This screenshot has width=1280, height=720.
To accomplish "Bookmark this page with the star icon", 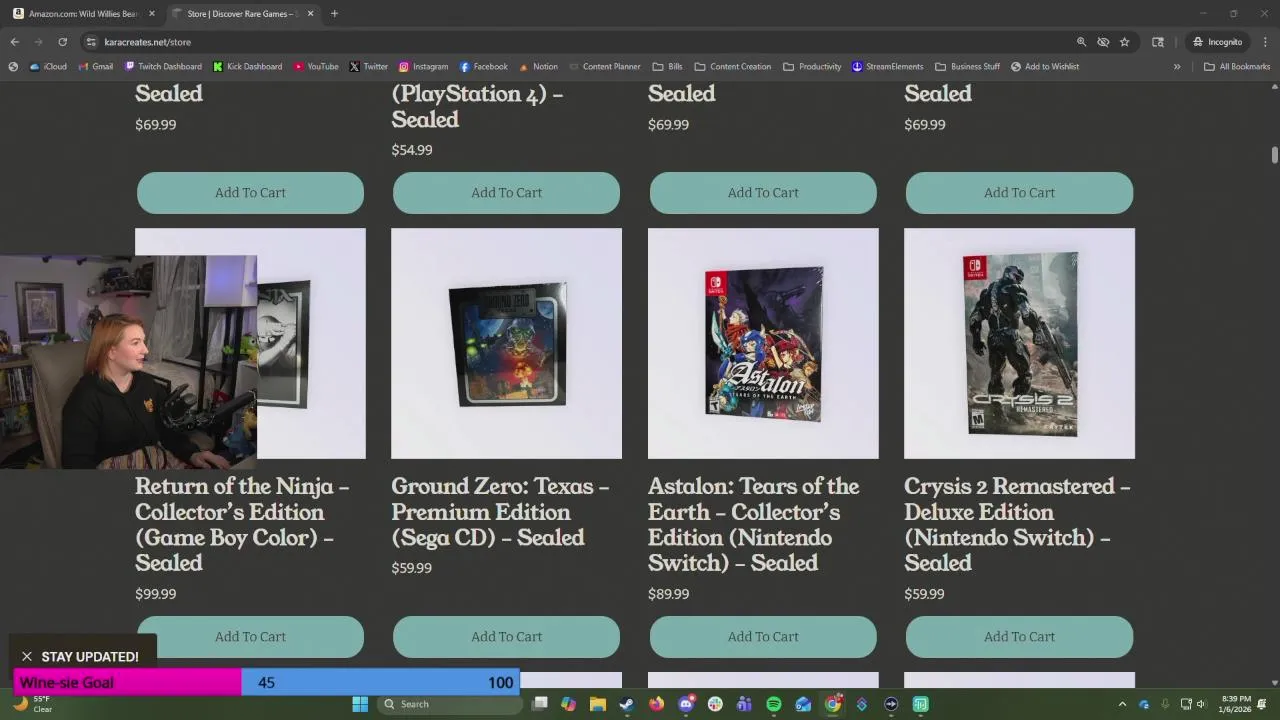I will click(1125, 42).
